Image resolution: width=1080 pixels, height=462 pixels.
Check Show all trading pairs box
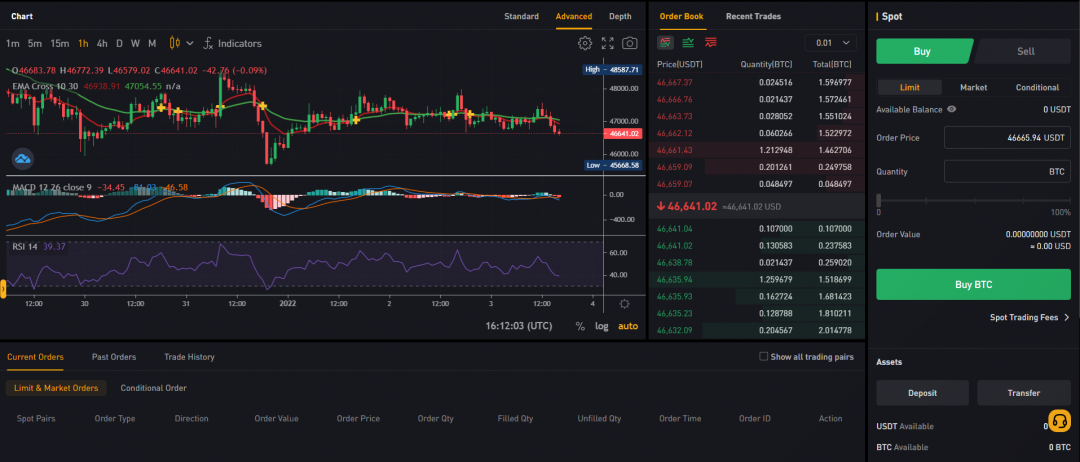764,356
